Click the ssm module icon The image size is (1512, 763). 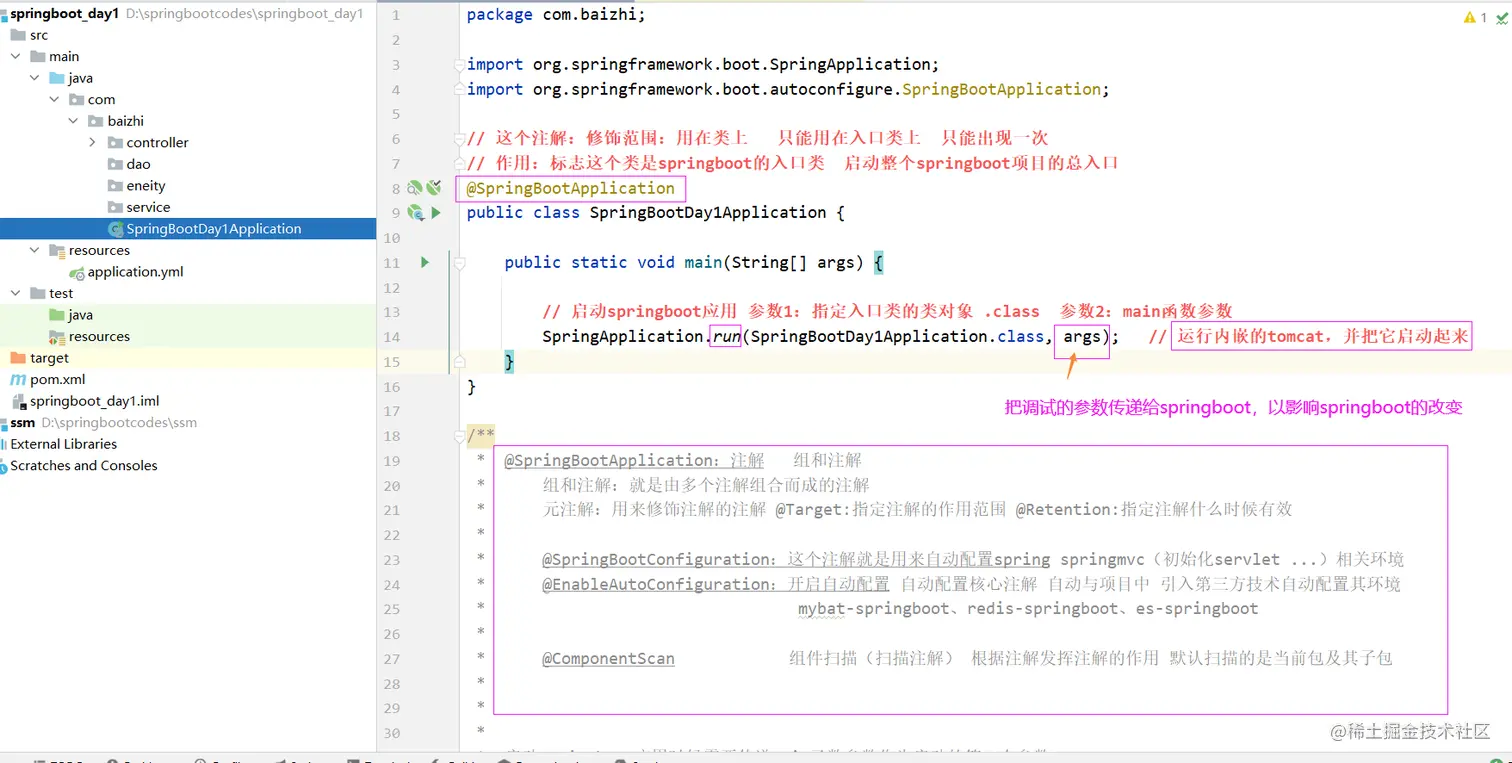point(3,423)
